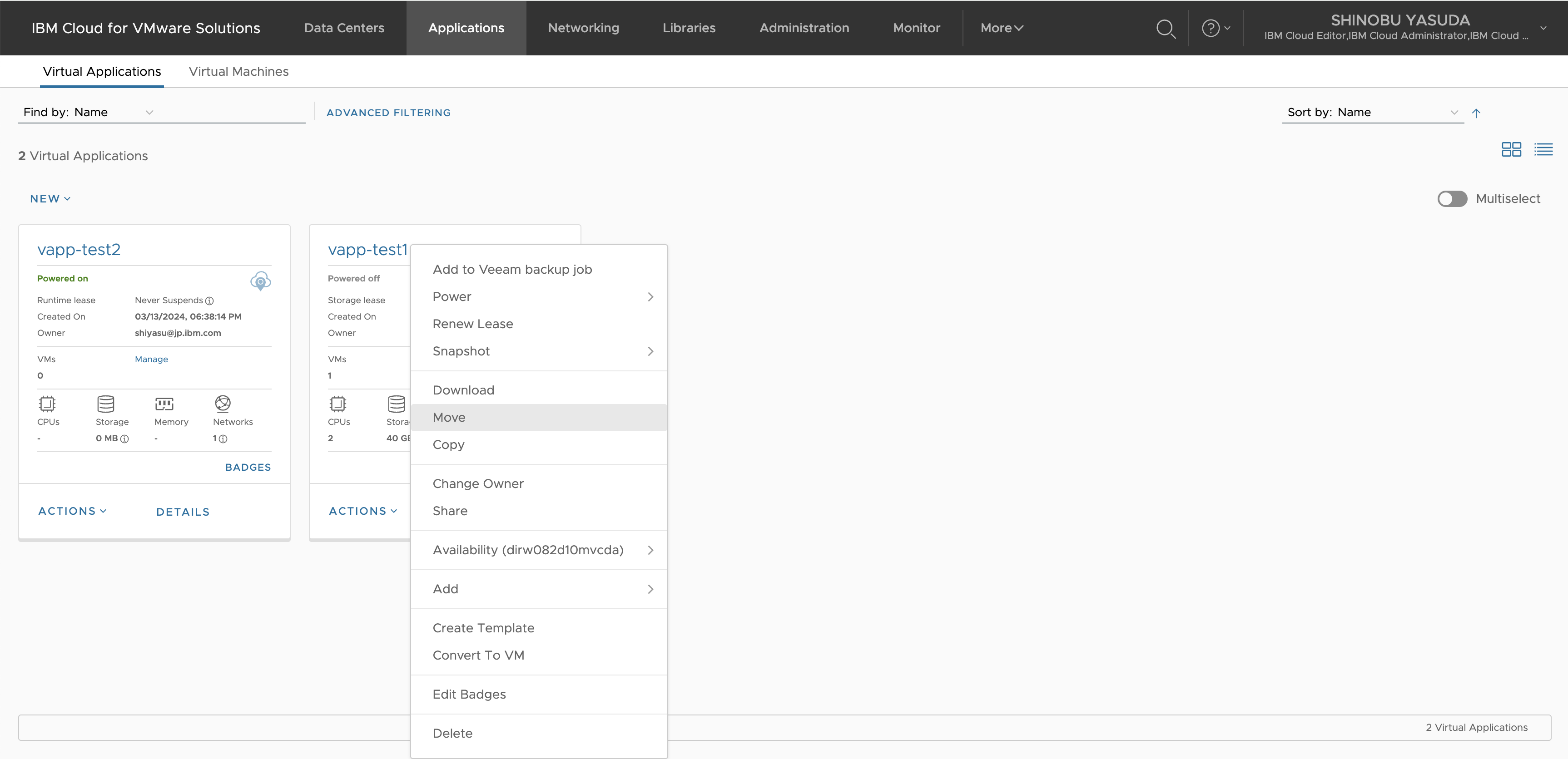Enable the Multiselect toggle
Image resolution: width=1568 pixels, height=759 pixels.
coord(1452,199)
